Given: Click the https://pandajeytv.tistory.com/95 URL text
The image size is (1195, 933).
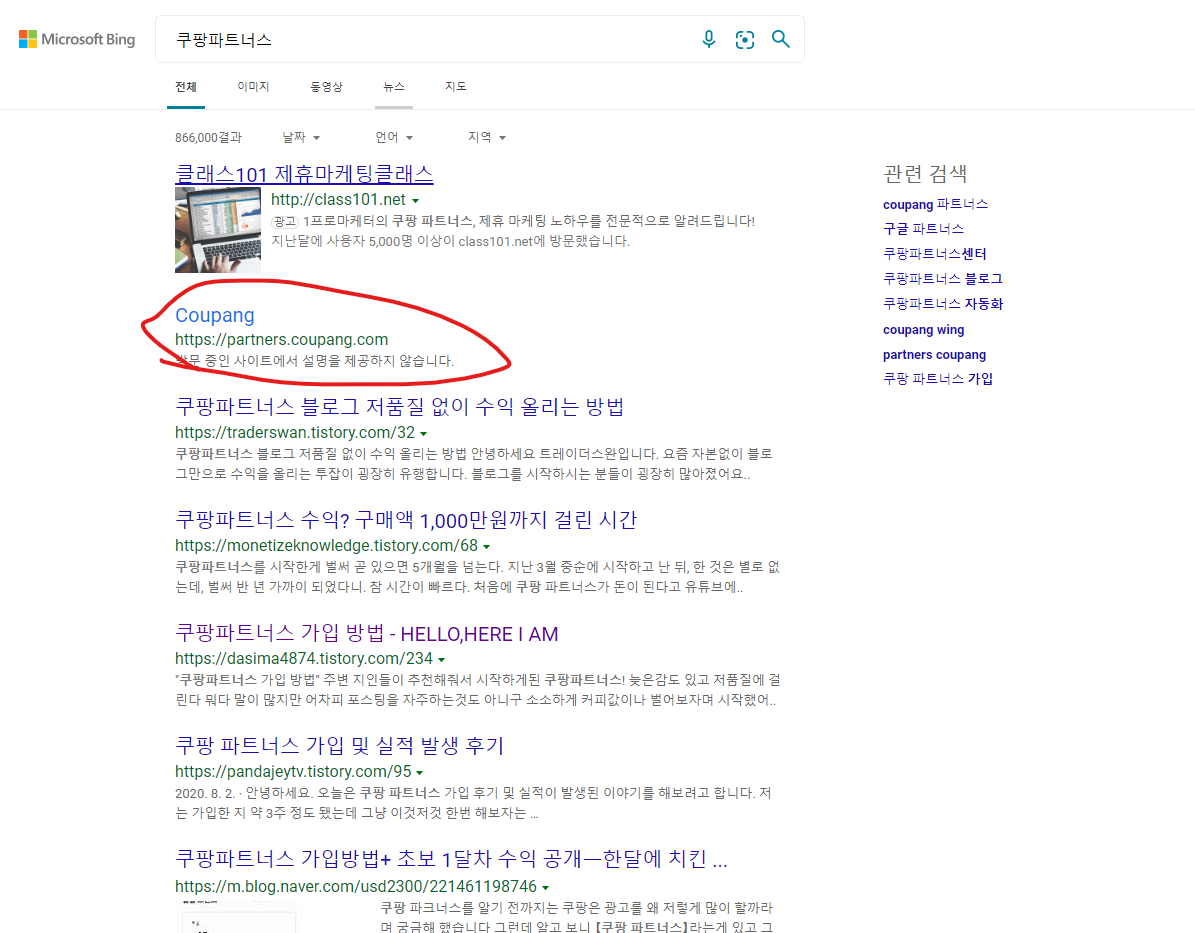Looking at the screenshot, I should pos(293,771).
